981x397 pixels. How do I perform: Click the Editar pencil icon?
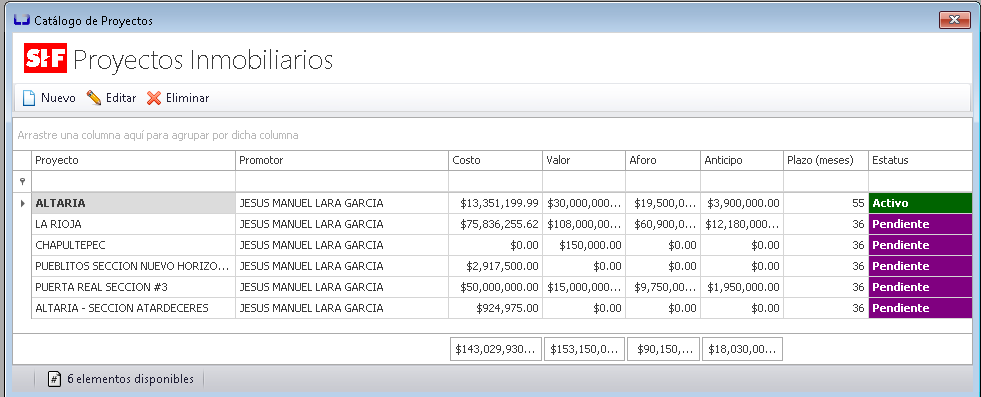click(x=94, y=98)
